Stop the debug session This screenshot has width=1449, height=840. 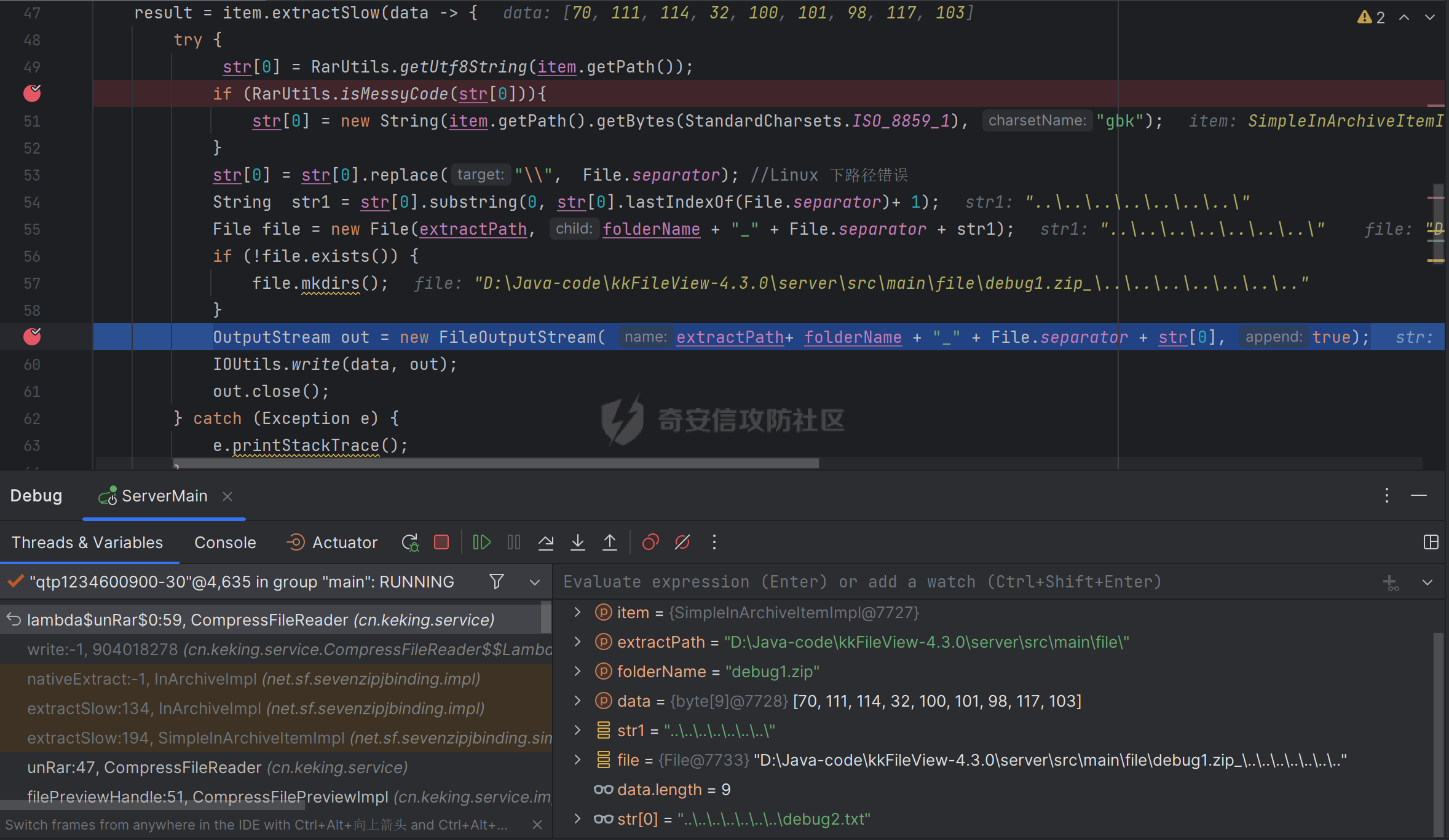tap(441, 543)
